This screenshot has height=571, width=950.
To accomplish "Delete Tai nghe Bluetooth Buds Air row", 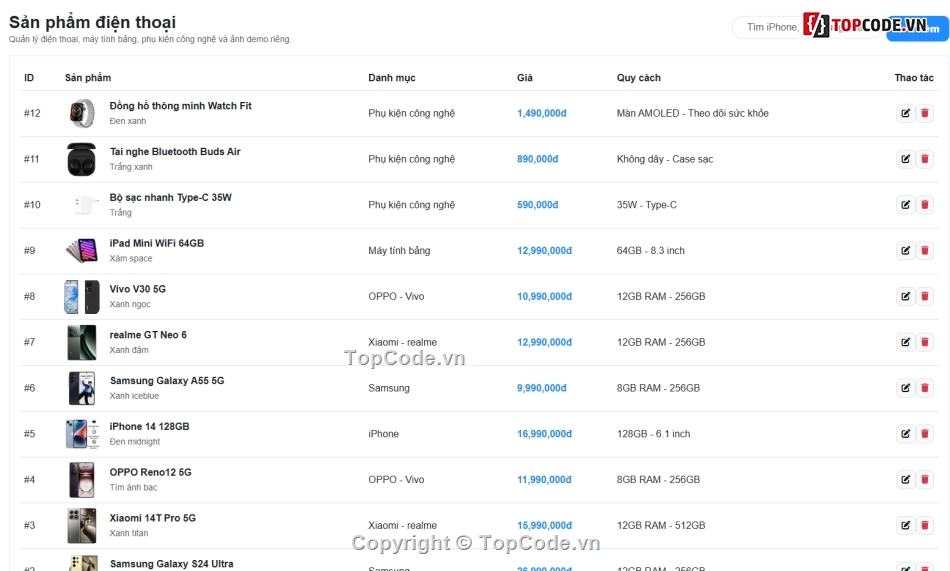I will (x=925, y=159).
